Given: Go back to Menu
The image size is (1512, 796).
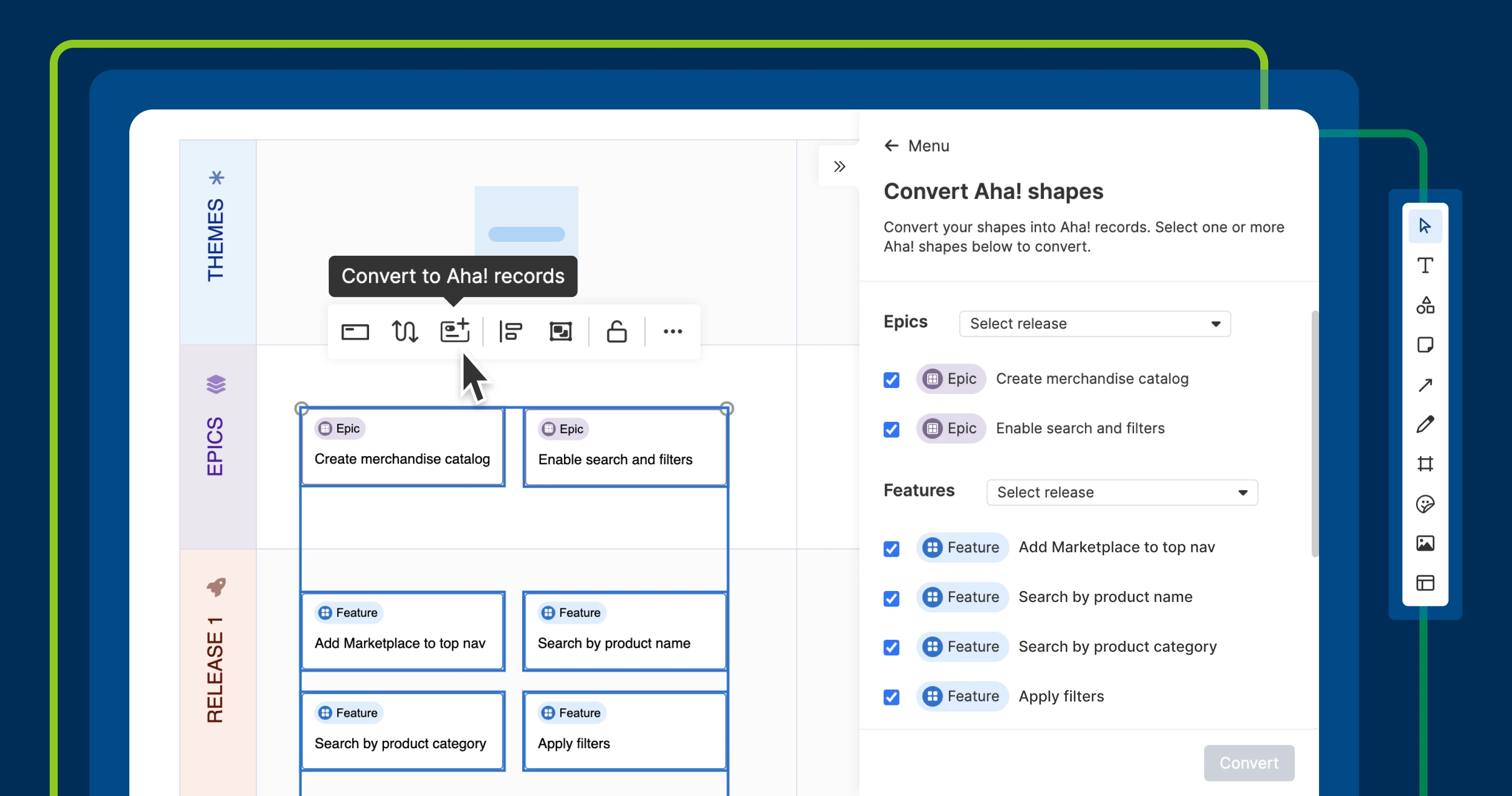Looking at the screenshot, I should pos(916,146).
